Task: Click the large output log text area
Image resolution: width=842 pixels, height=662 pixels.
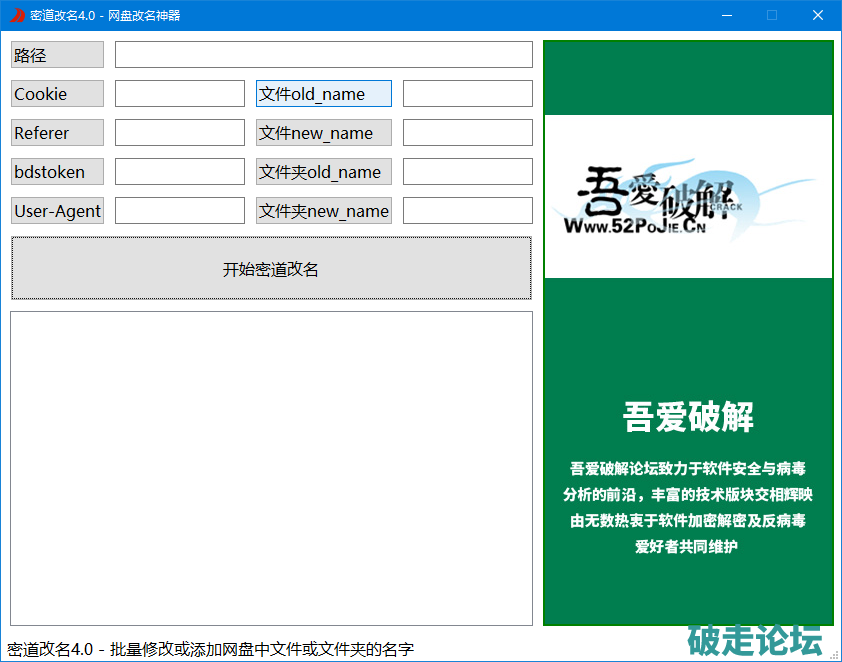Action: pos(271,468)
